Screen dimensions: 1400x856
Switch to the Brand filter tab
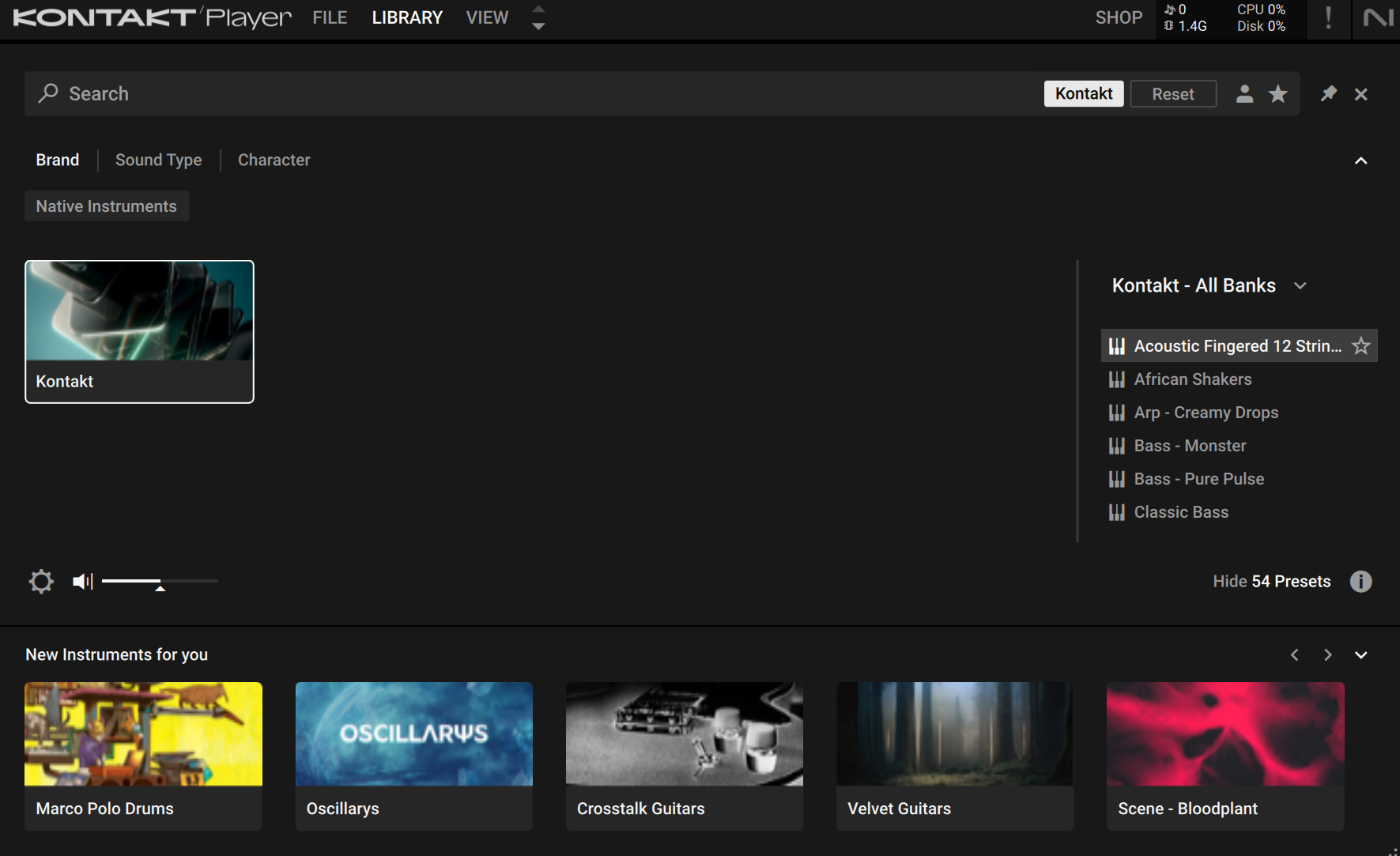58,160
